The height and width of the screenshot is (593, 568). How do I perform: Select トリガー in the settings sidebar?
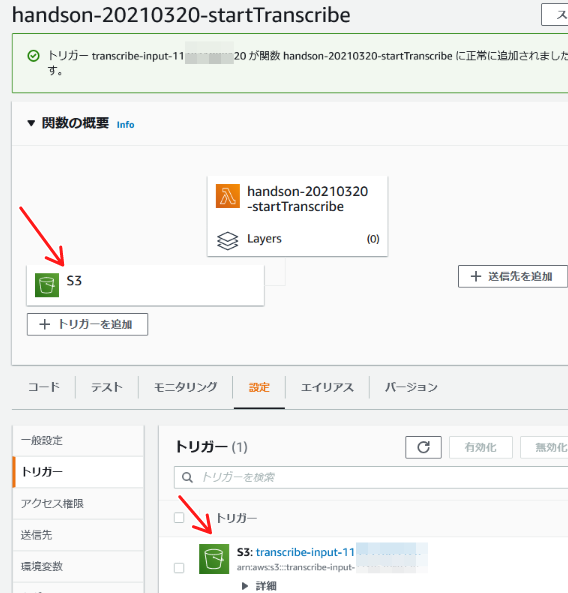tap(78, 472)
